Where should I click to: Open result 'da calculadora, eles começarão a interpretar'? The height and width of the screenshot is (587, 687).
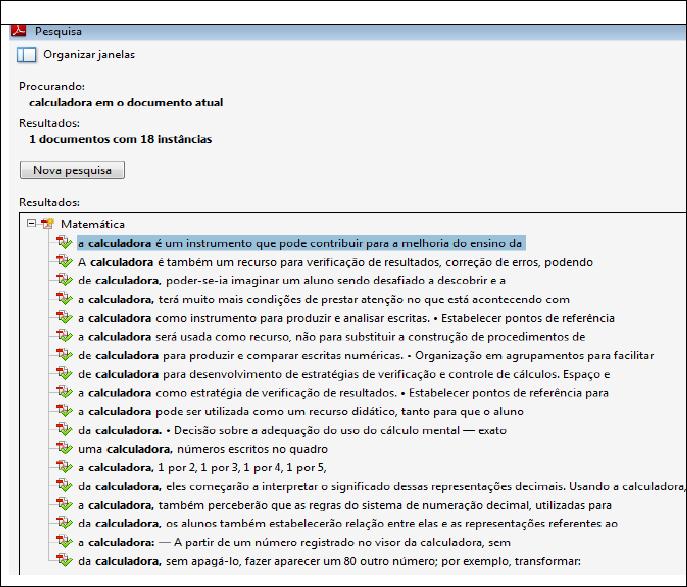point(381,487)
